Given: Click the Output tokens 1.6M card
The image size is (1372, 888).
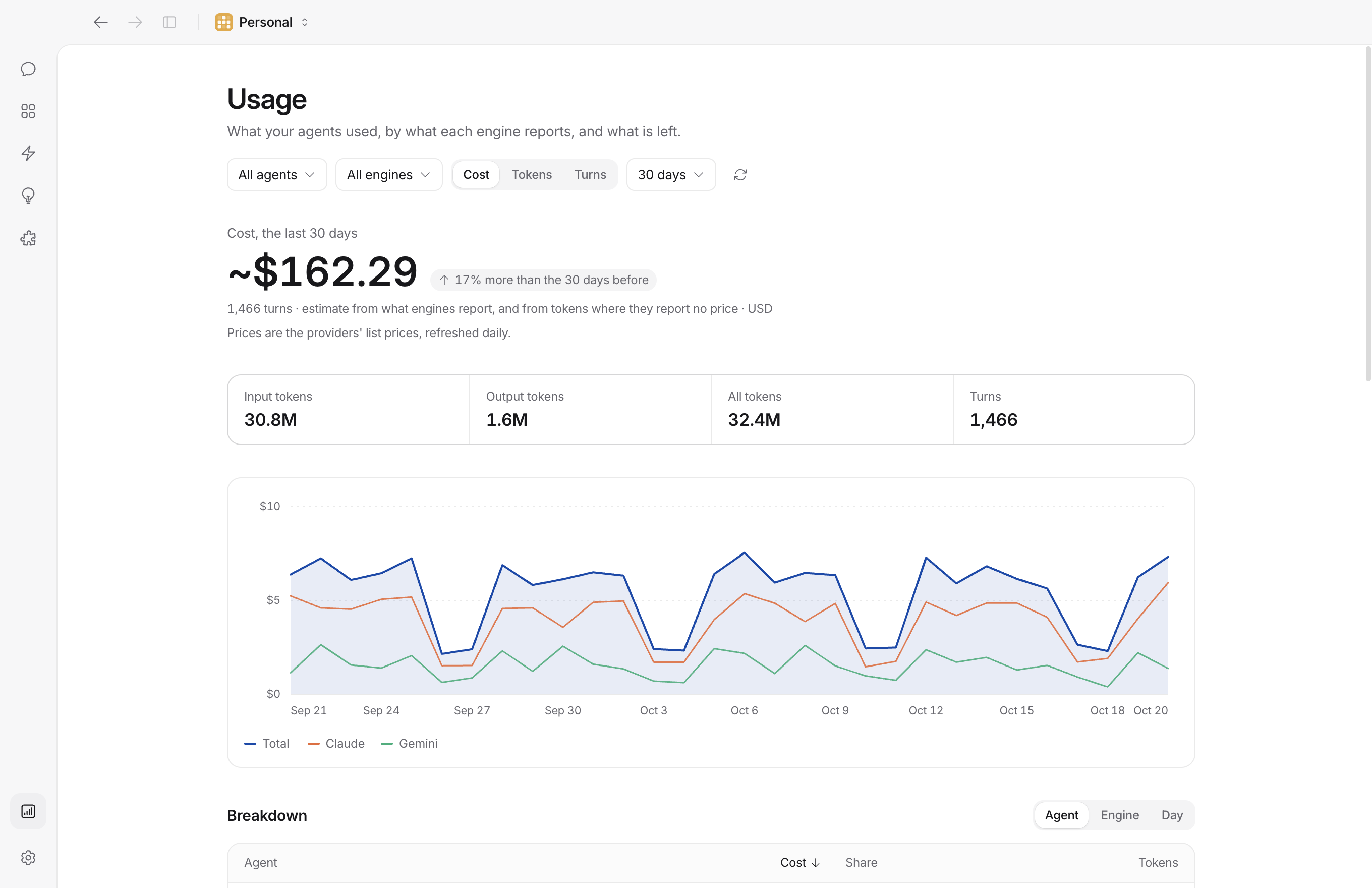Looking at the screenshot, I should click(x=590, y=410).
